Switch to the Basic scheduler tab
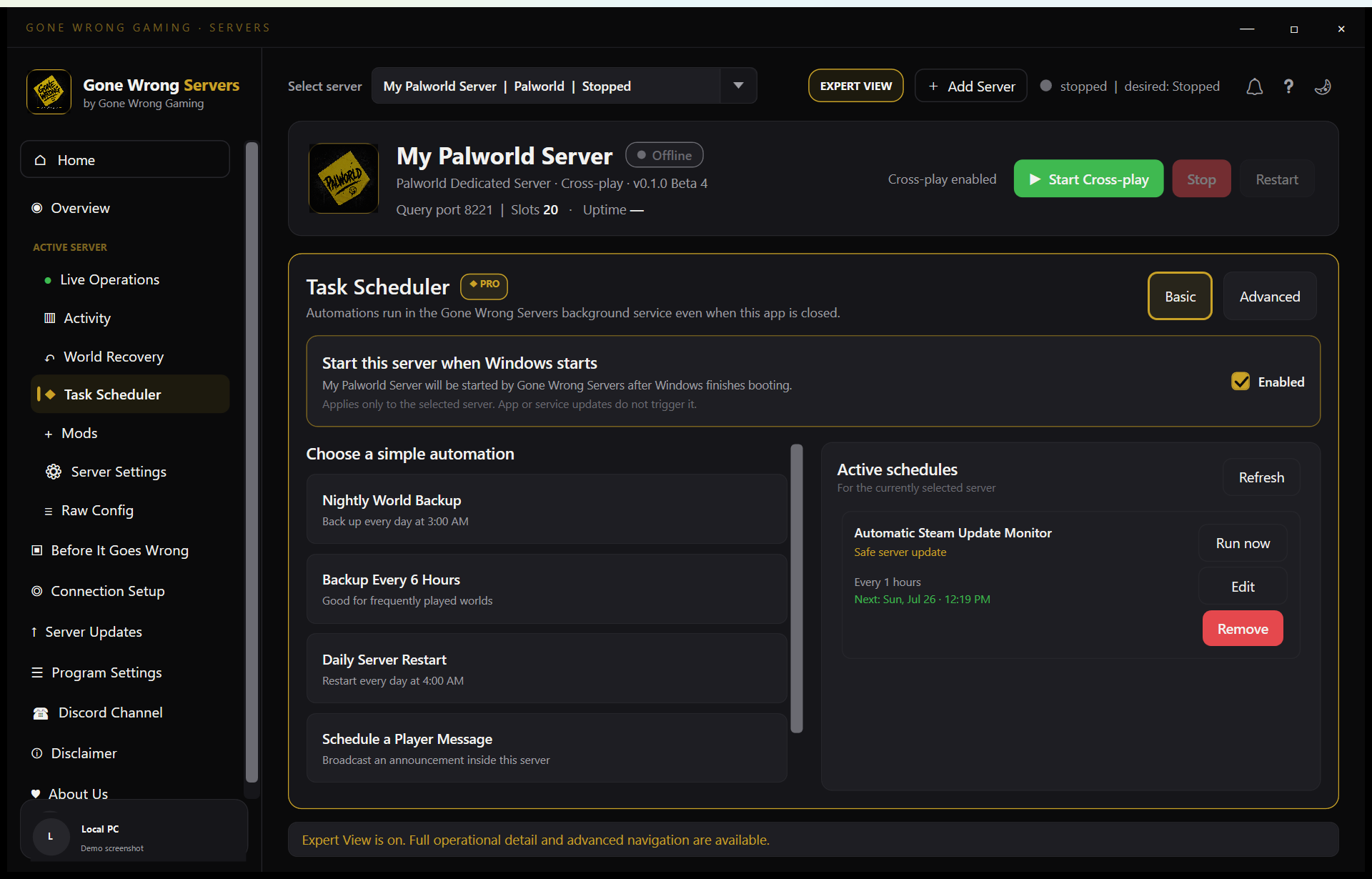1372x879 pixels. point(1180,296)
